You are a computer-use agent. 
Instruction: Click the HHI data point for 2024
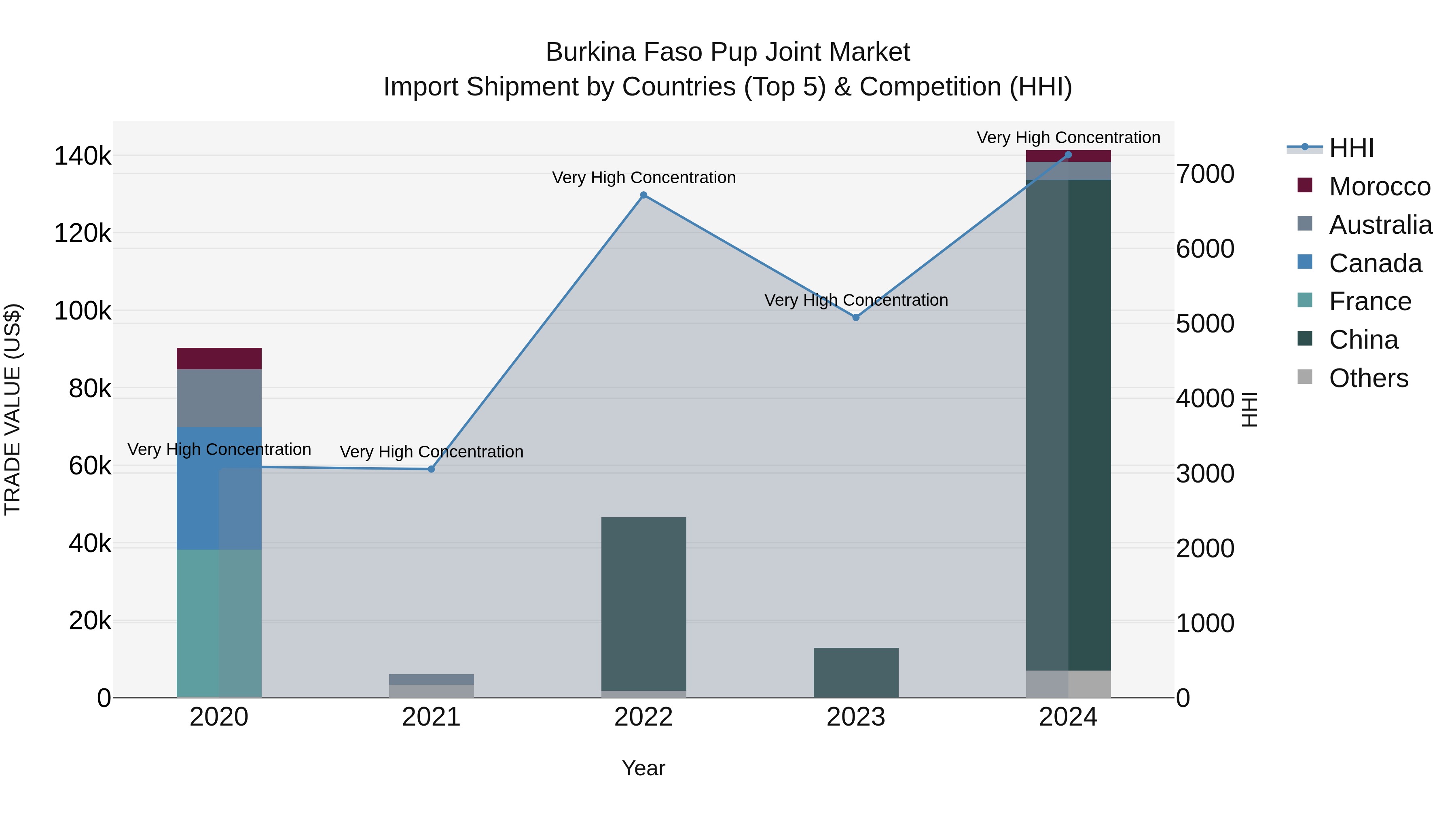(x=1068, y=155)
